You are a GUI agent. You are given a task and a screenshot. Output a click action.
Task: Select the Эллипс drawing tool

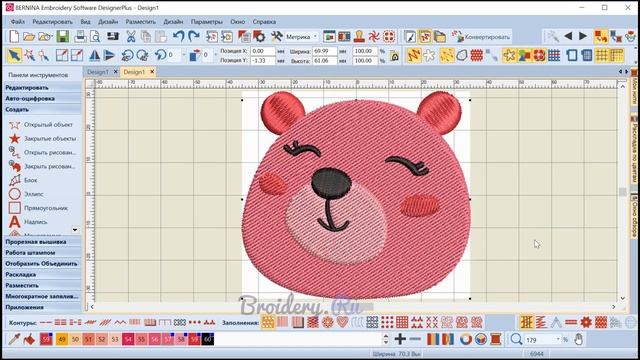(26, 194)
